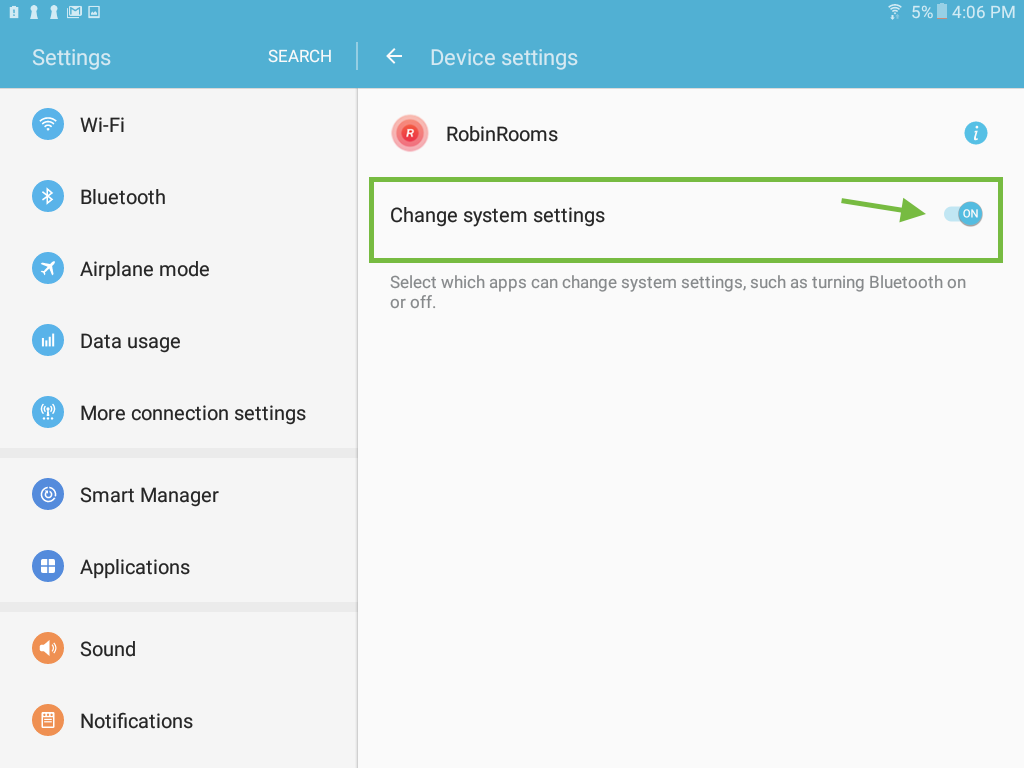Tap the Notifications icon

point(48,720)
